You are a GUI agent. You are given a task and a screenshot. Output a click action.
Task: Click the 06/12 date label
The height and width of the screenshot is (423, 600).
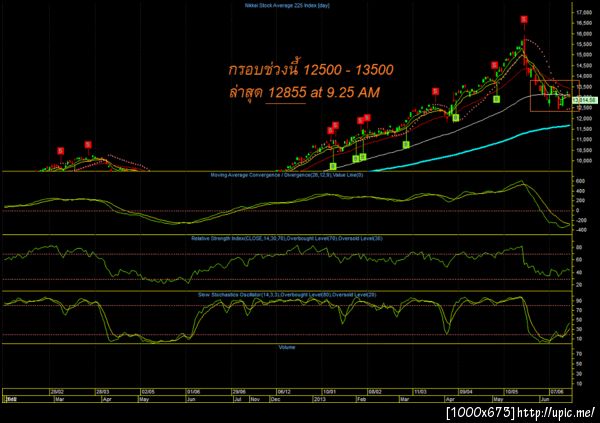coord(284,392)
